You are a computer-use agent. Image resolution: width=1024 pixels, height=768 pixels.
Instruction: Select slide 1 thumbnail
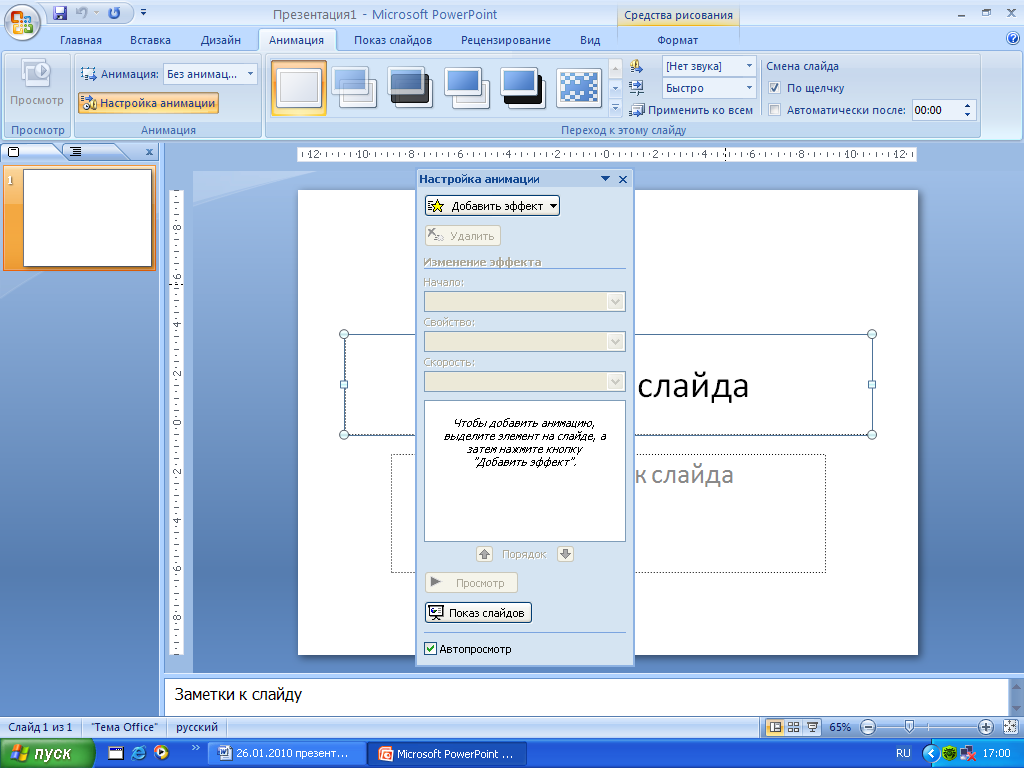click(88, 217)
